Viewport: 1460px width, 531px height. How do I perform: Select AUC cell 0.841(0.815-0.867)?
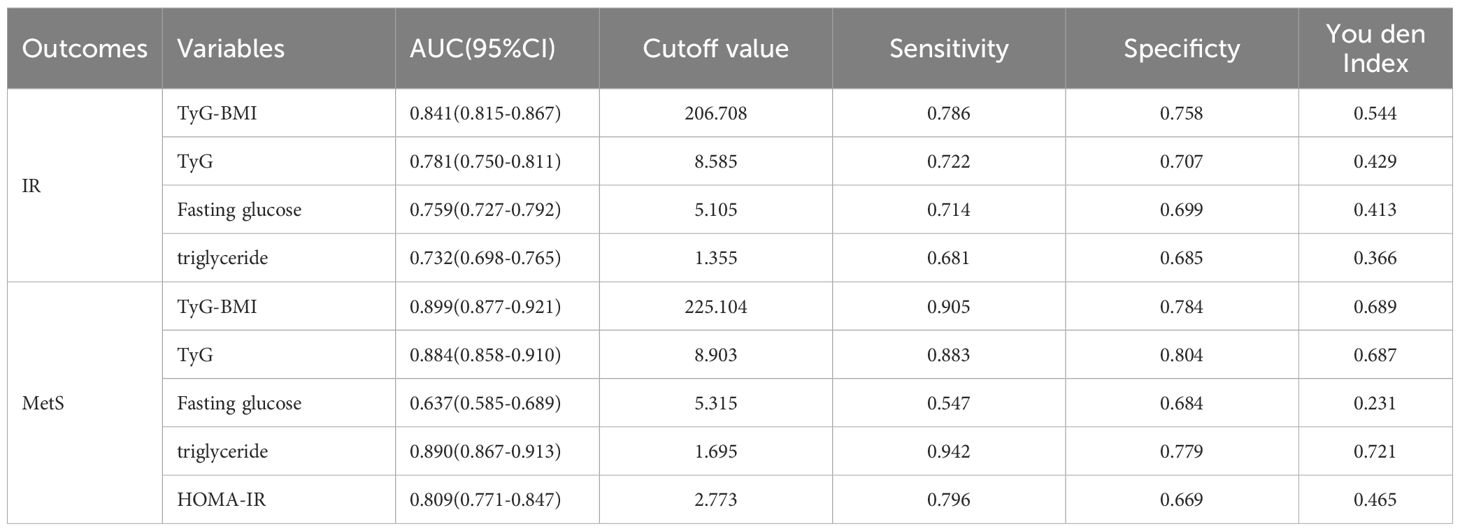[x=479, y=114]
